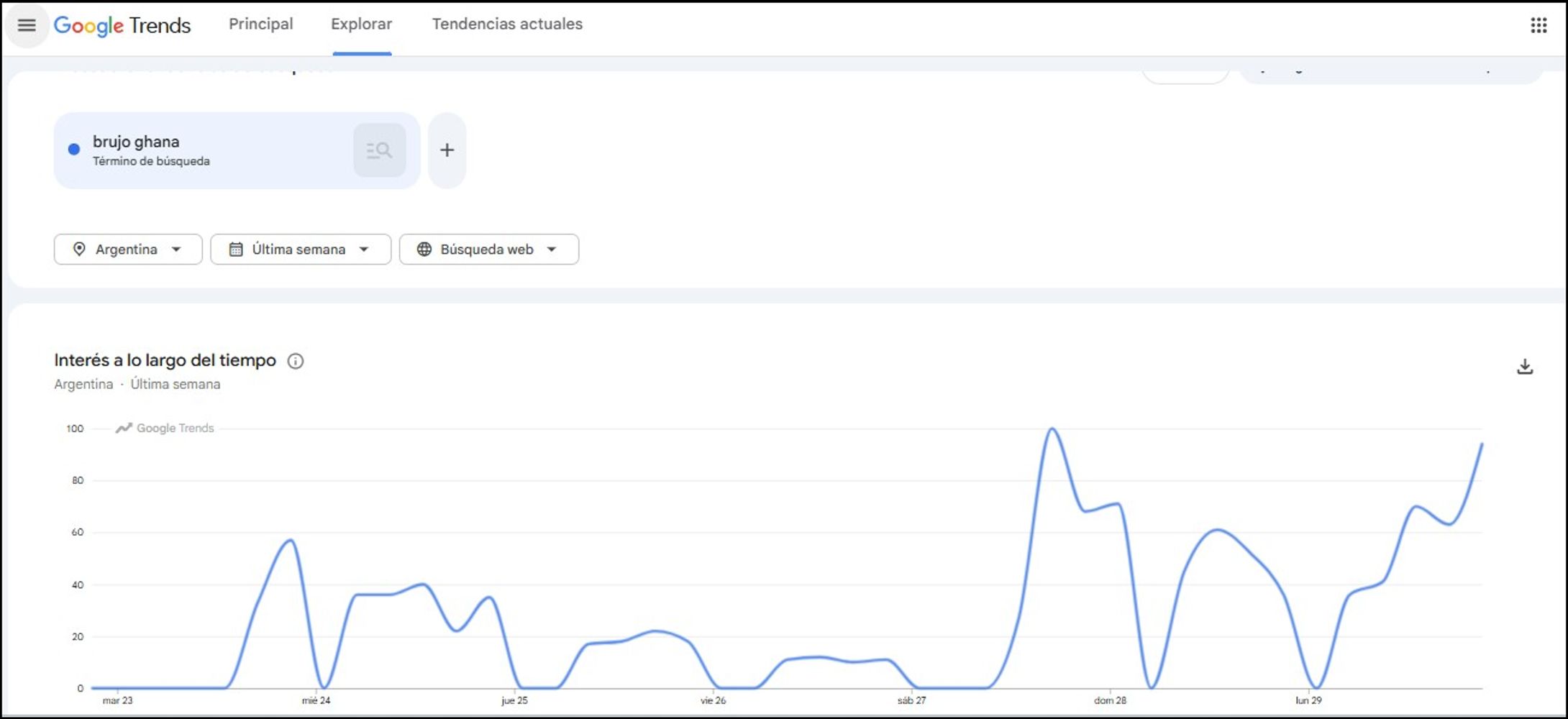Expand the Argentina region dropdown arrow

[176, 249]
